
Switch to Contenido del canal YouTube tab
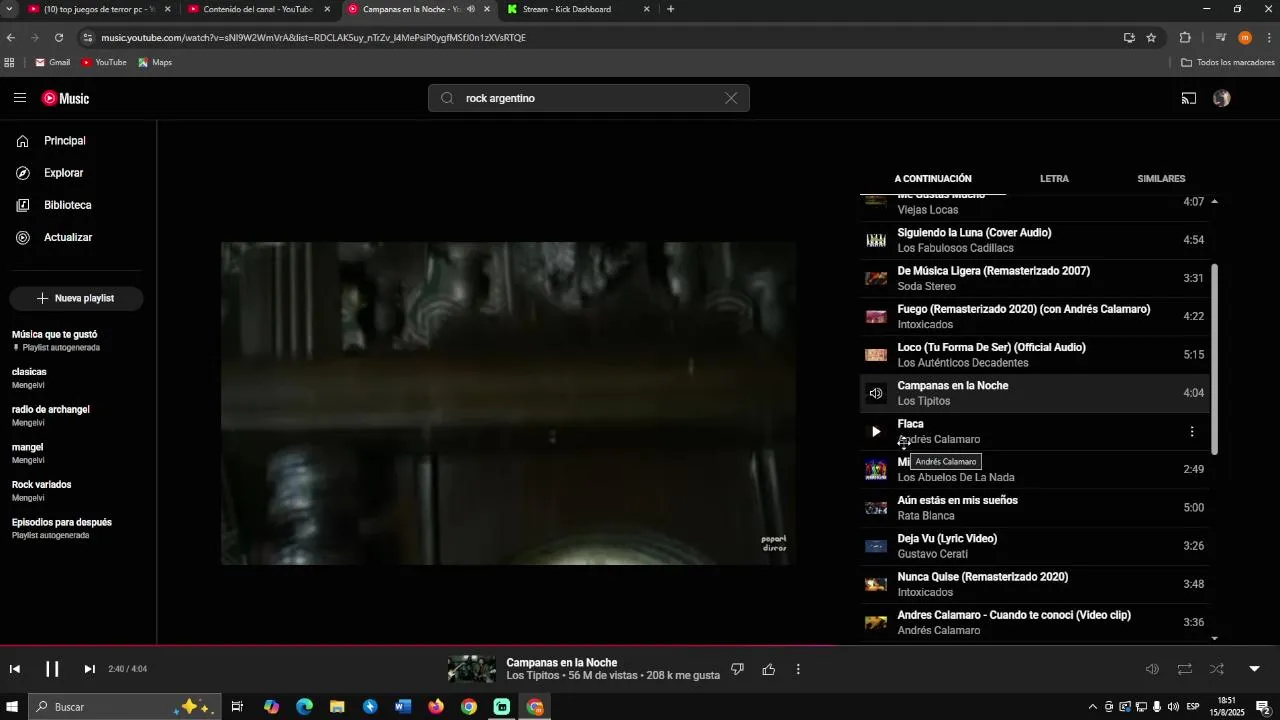(x=257, y=9)
